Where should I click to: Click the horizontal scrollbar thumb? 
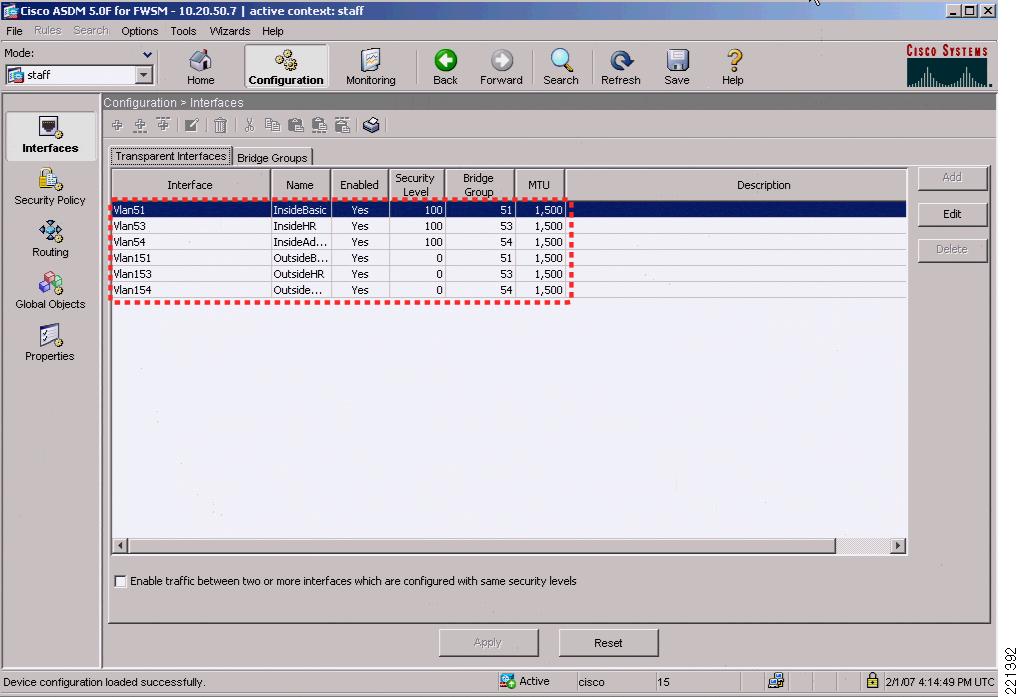(481, 545)
